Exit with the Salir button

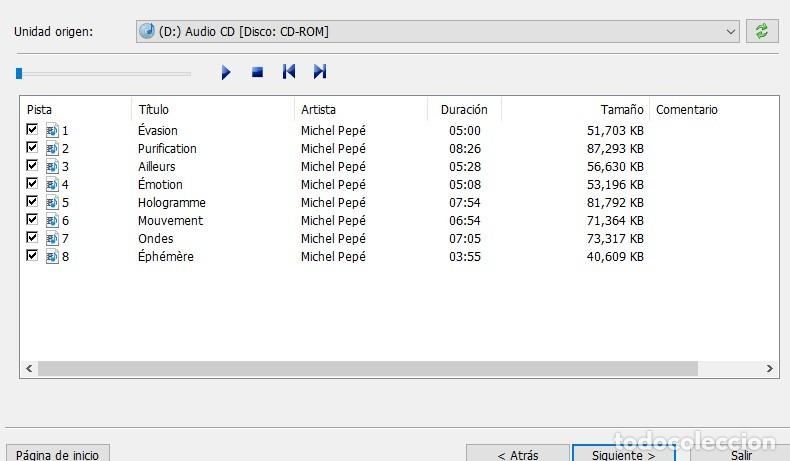click(x=741, y=453)
